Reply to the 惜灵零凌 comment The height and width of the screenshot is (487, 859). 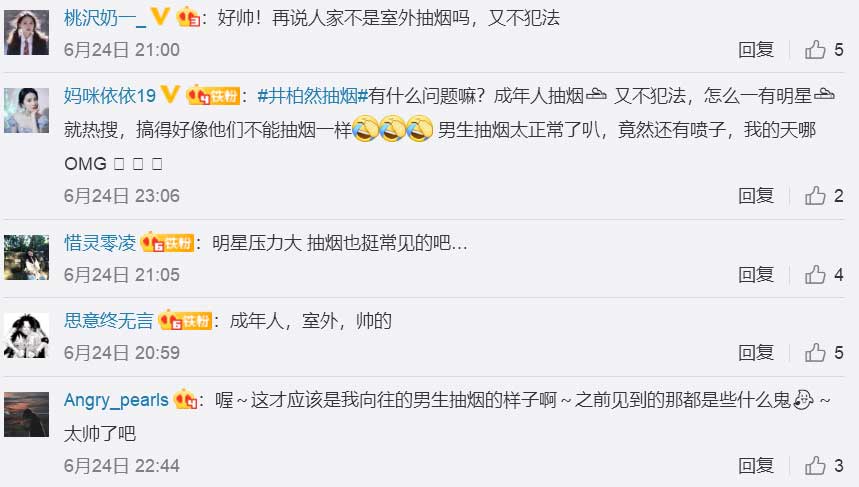pyautogui.click(x=756, y=274)
